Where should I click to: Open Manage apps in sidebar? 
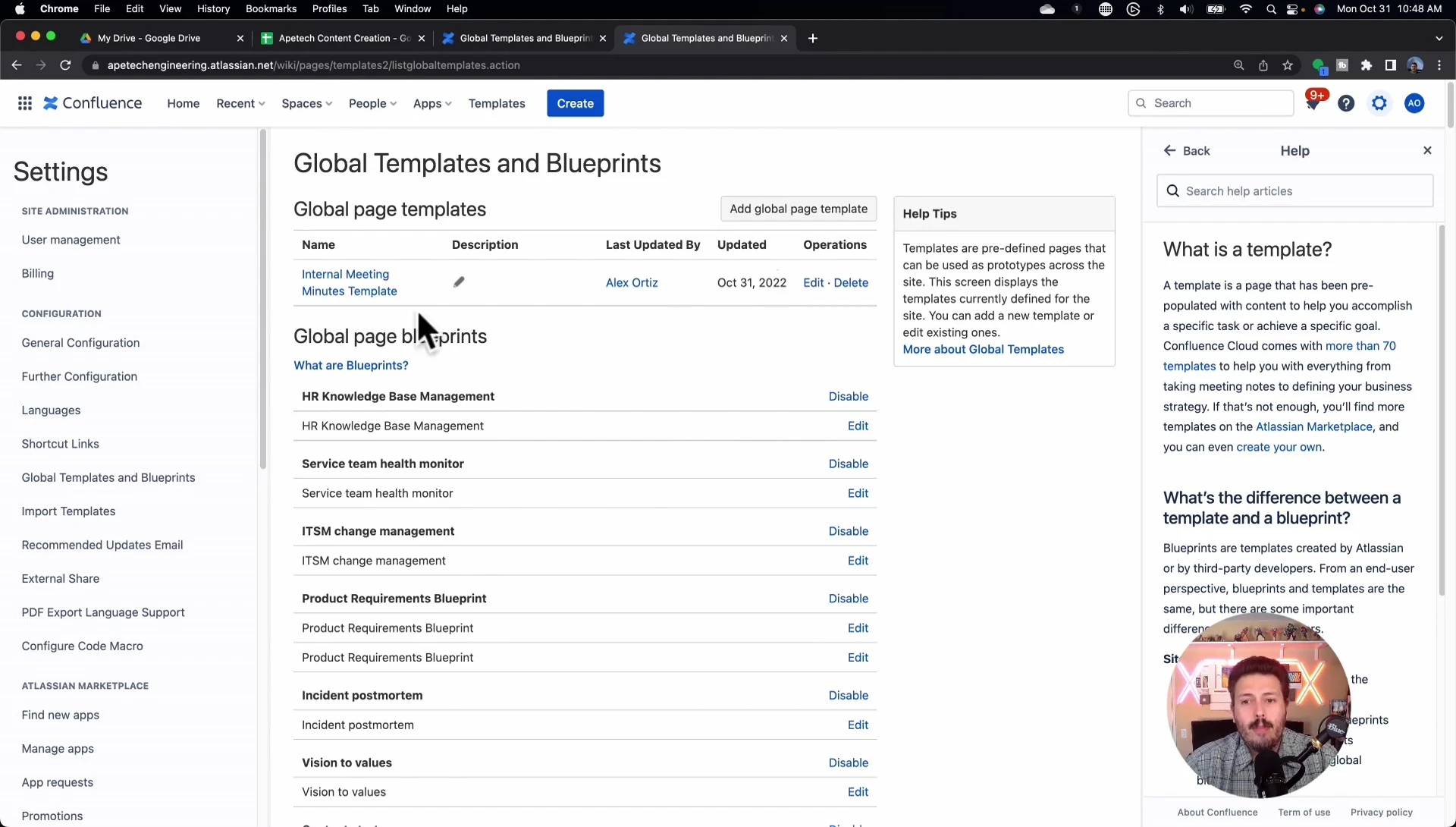coord(58,749)
